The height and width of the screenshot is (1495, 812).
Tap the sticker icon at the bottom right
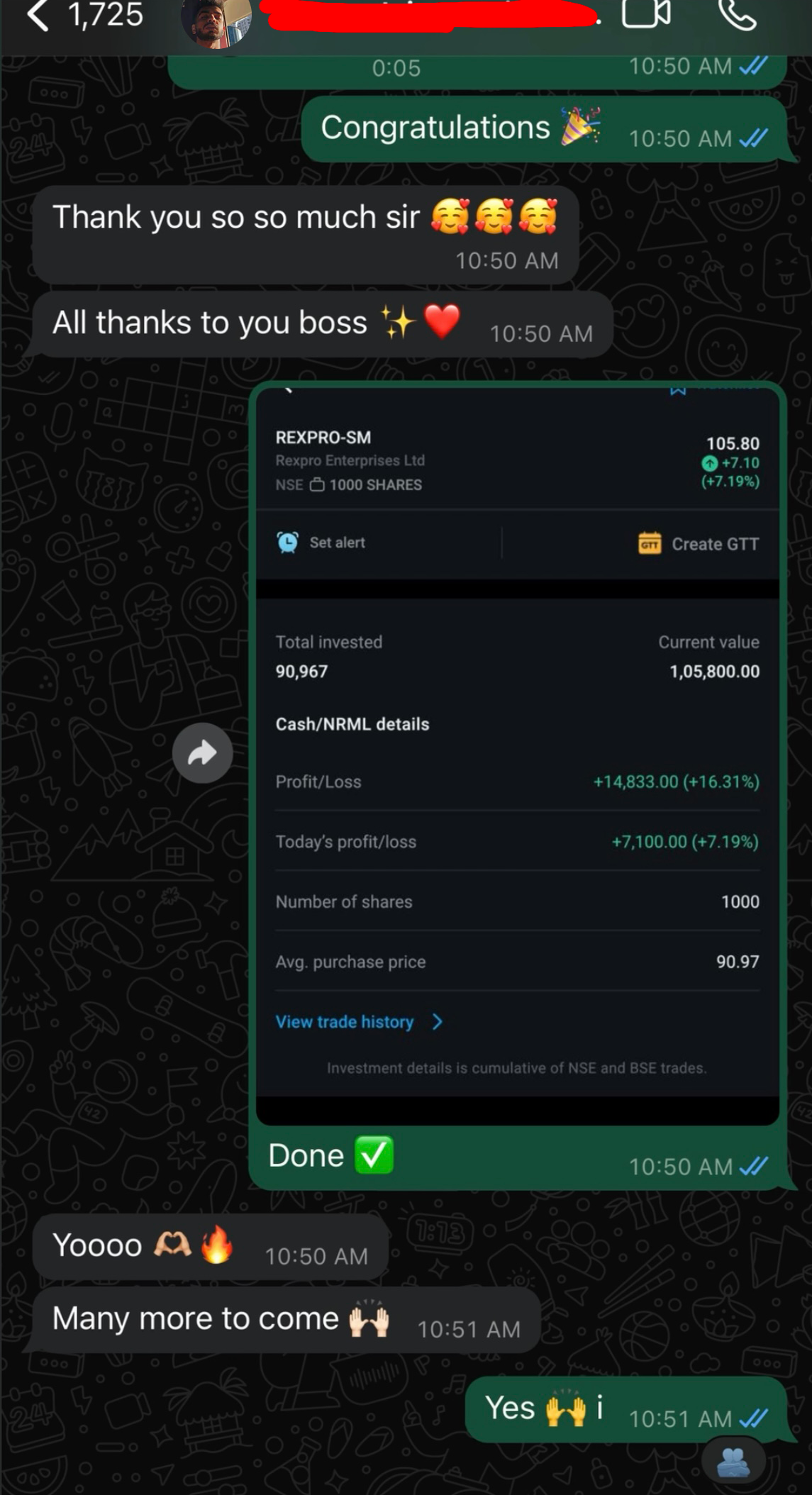(x=733, y=1462)
